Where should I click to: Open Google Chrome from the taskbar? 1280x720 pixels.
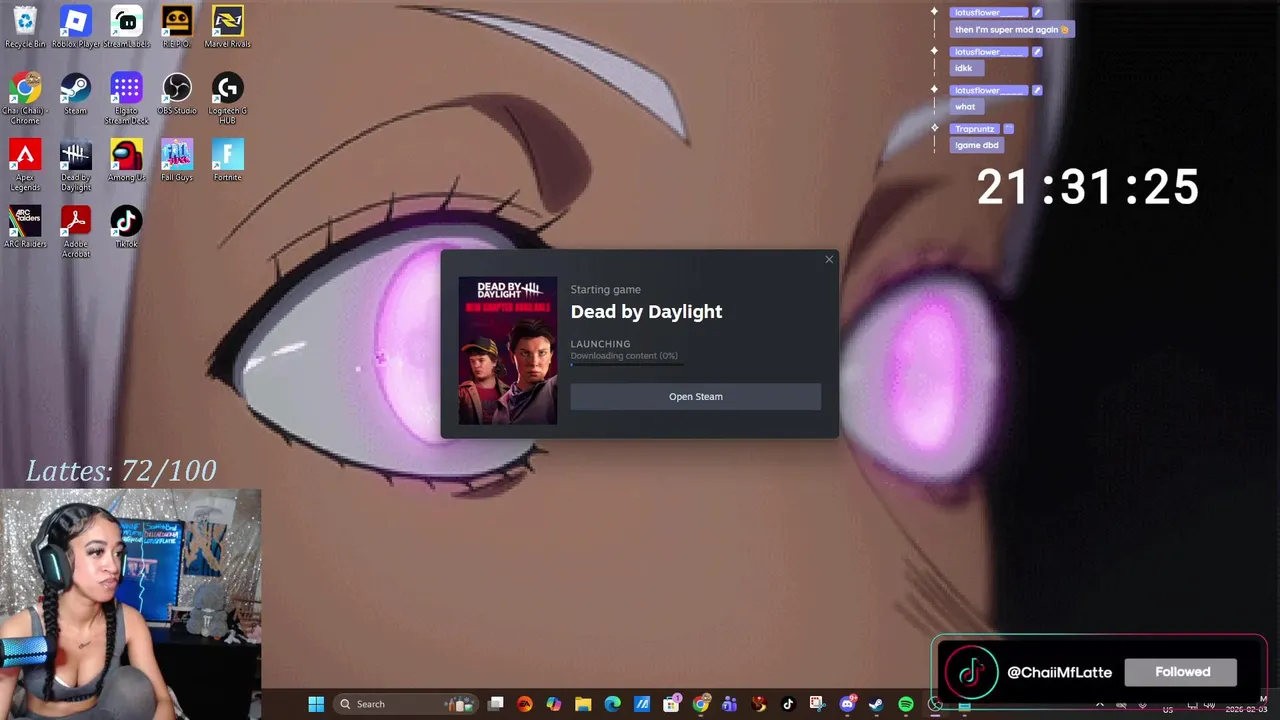click(701, 704)
